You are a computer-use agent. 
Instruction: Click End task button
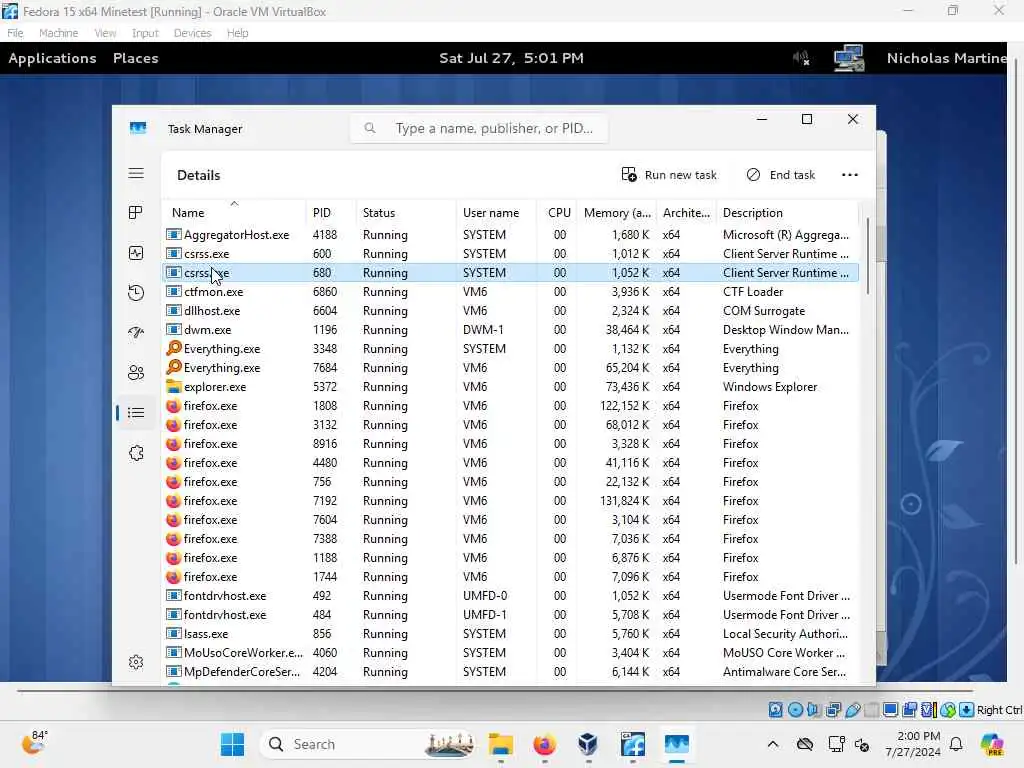coord(781,175)
